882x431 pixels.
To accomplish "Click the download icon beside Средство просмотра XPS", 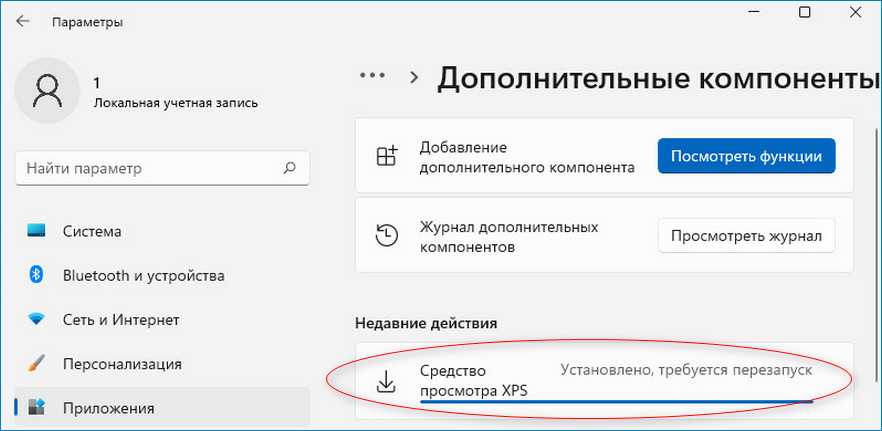I will (386, 380).
